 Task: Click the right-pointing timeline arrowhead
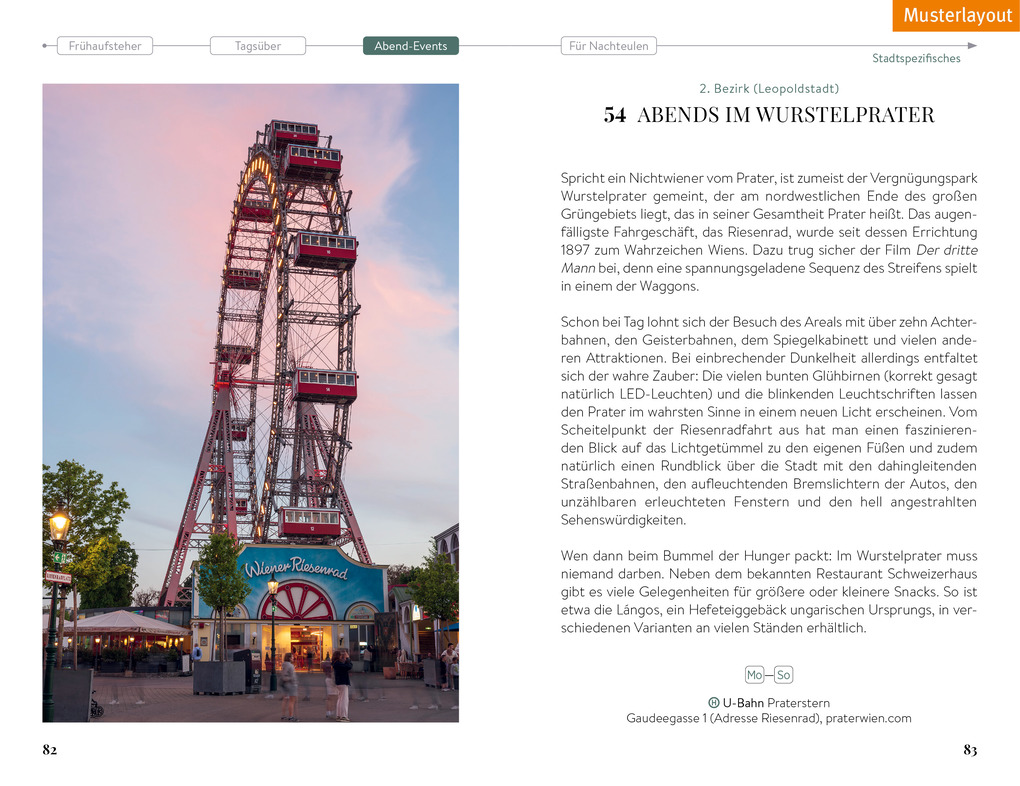click(972, 44)
